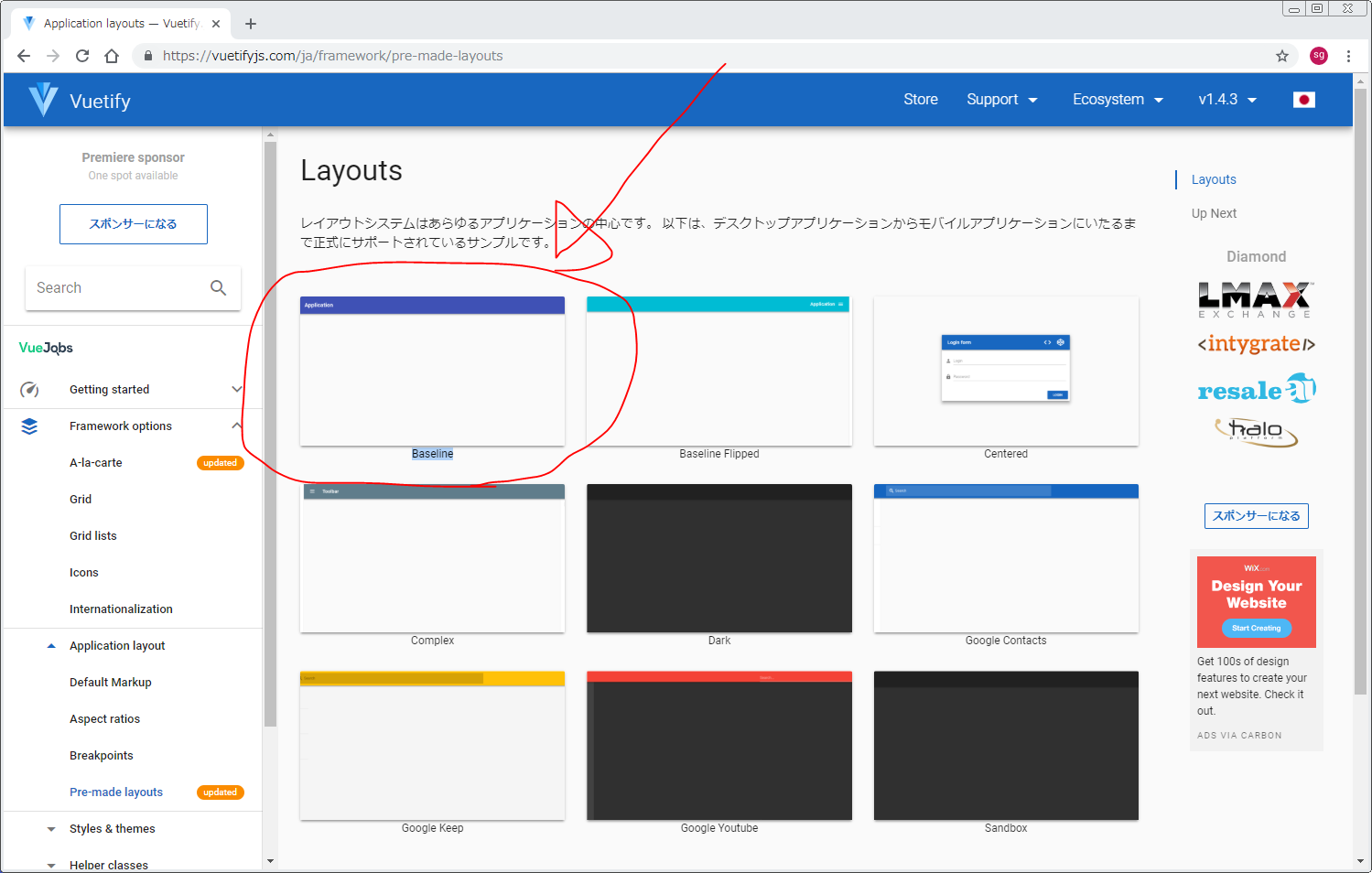Go to the Breakpoints page link
The image size is (1372, 873).
102,756
